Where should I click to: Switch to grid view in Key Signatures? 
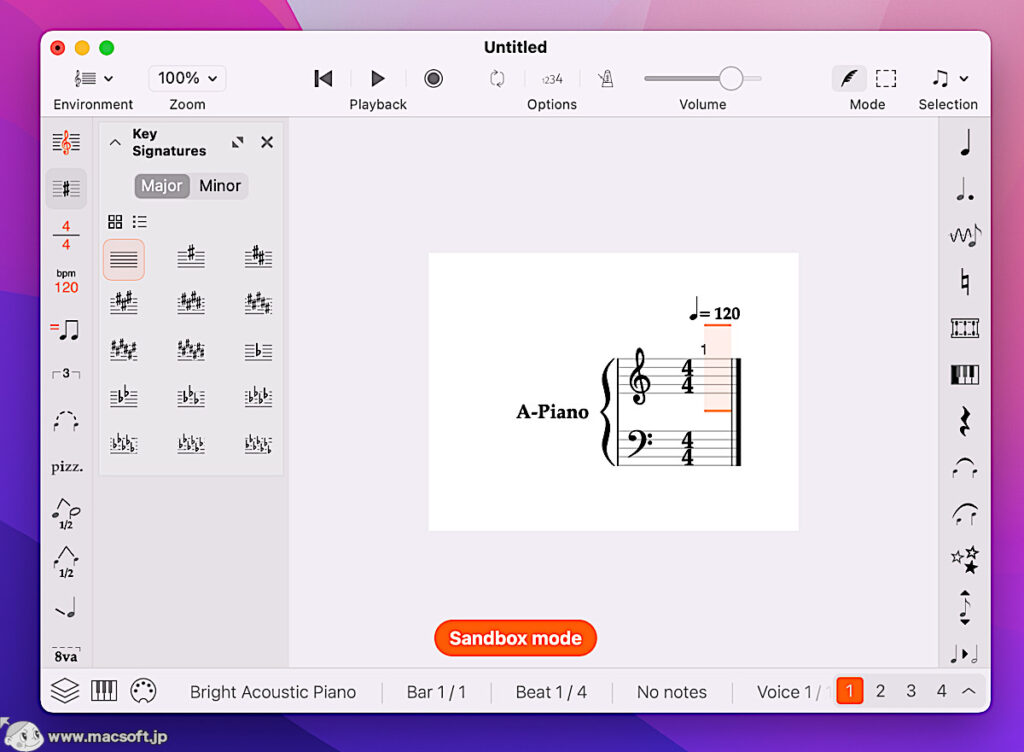pyautogui.click(x=115, y=222)
